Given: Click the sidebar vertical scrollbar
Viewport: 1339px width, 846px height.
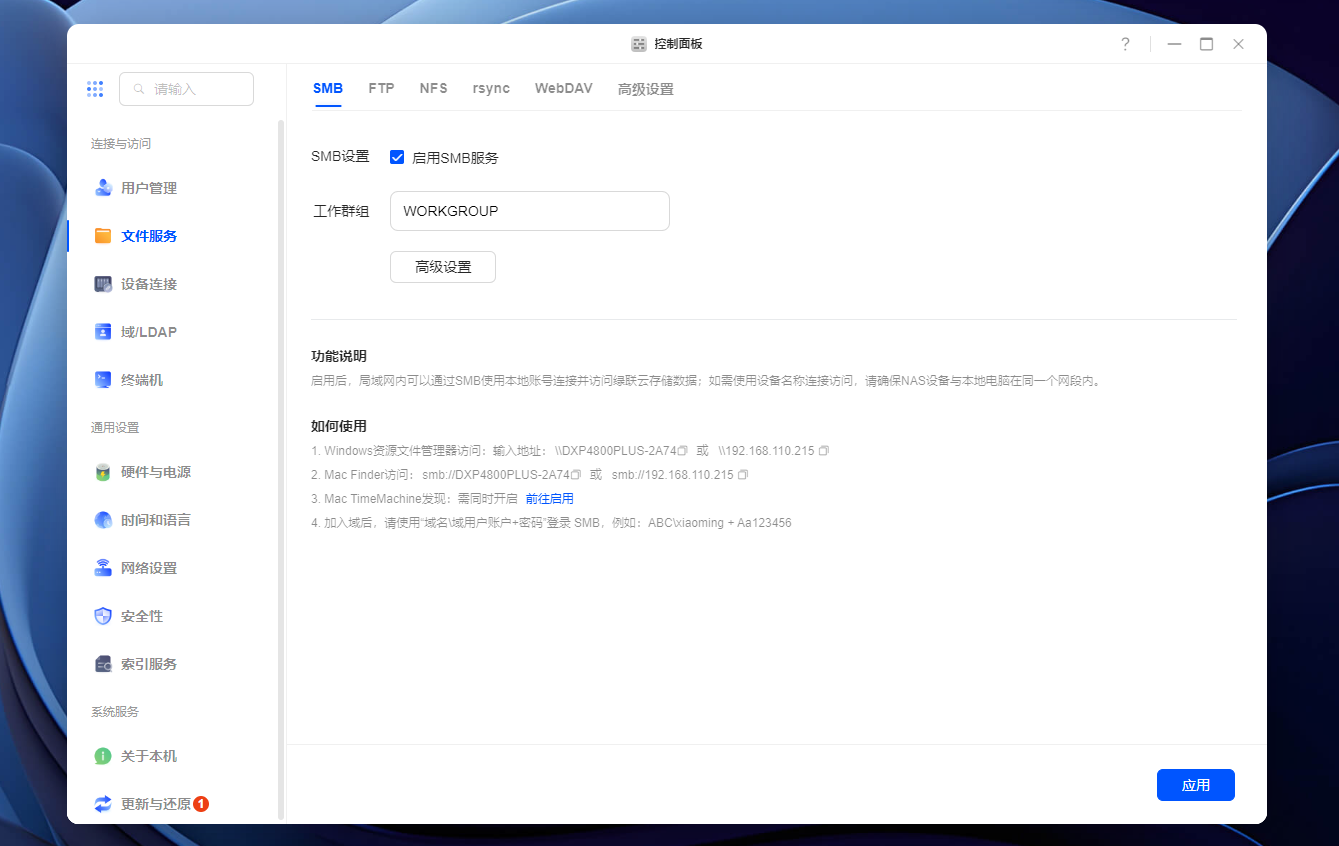Looking at the screenshot, I should tap(281, 470).
